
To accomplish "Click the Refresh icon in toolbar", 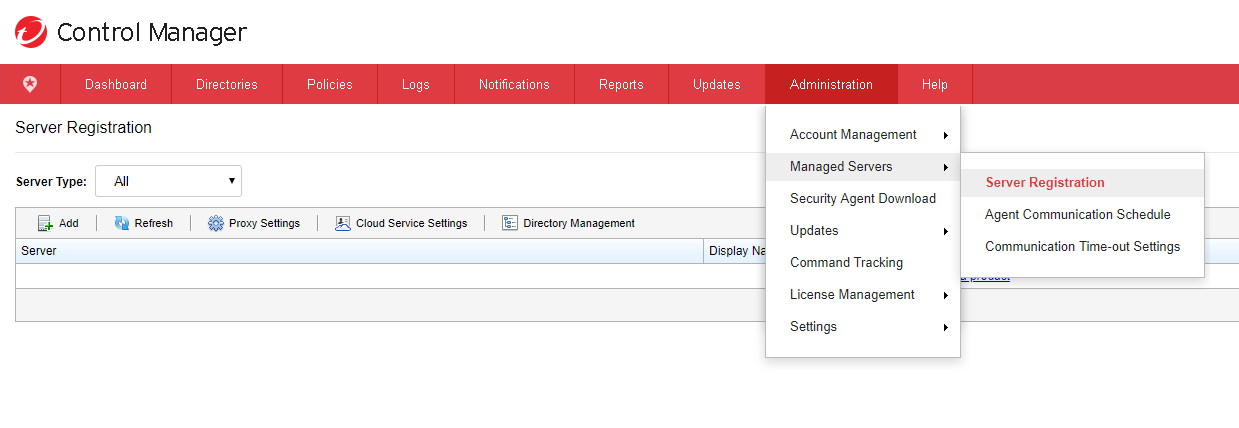I will [122, 223].
